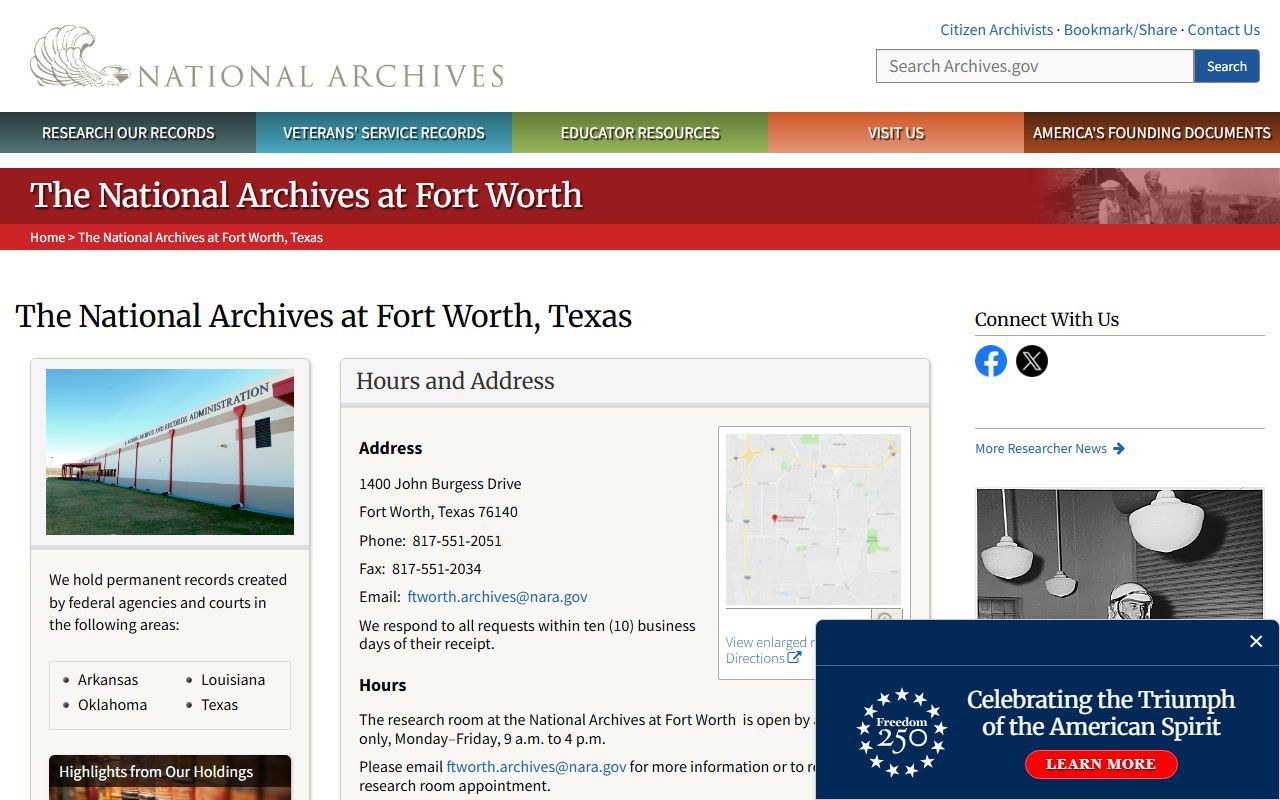Click the fax number 817-551-2034
The width and height of the screenshot is (1280, 800).
(x=437, y=569)
